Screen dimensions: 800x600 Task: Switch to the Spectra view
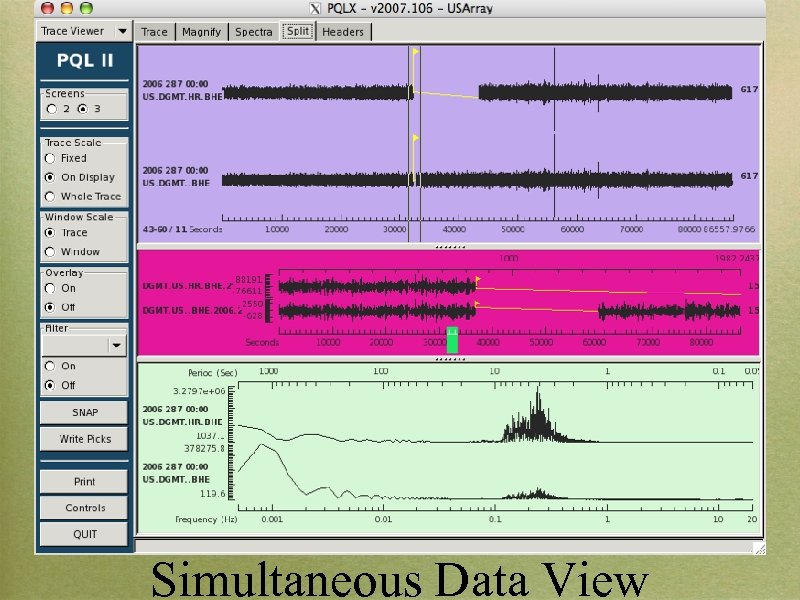tap(253, 31)
